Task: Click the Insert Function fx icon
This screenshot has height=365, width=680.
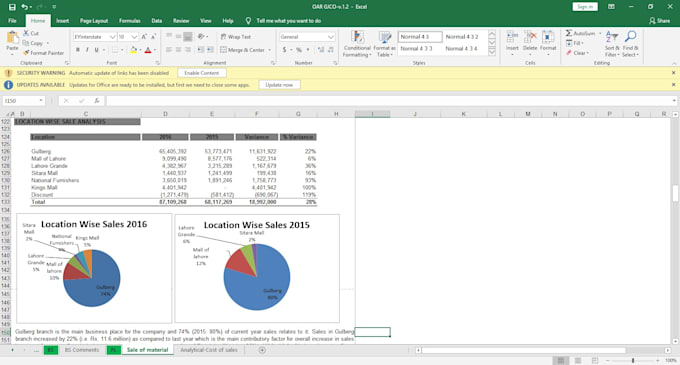Action: pyautogui.click(x=97, y=101)
